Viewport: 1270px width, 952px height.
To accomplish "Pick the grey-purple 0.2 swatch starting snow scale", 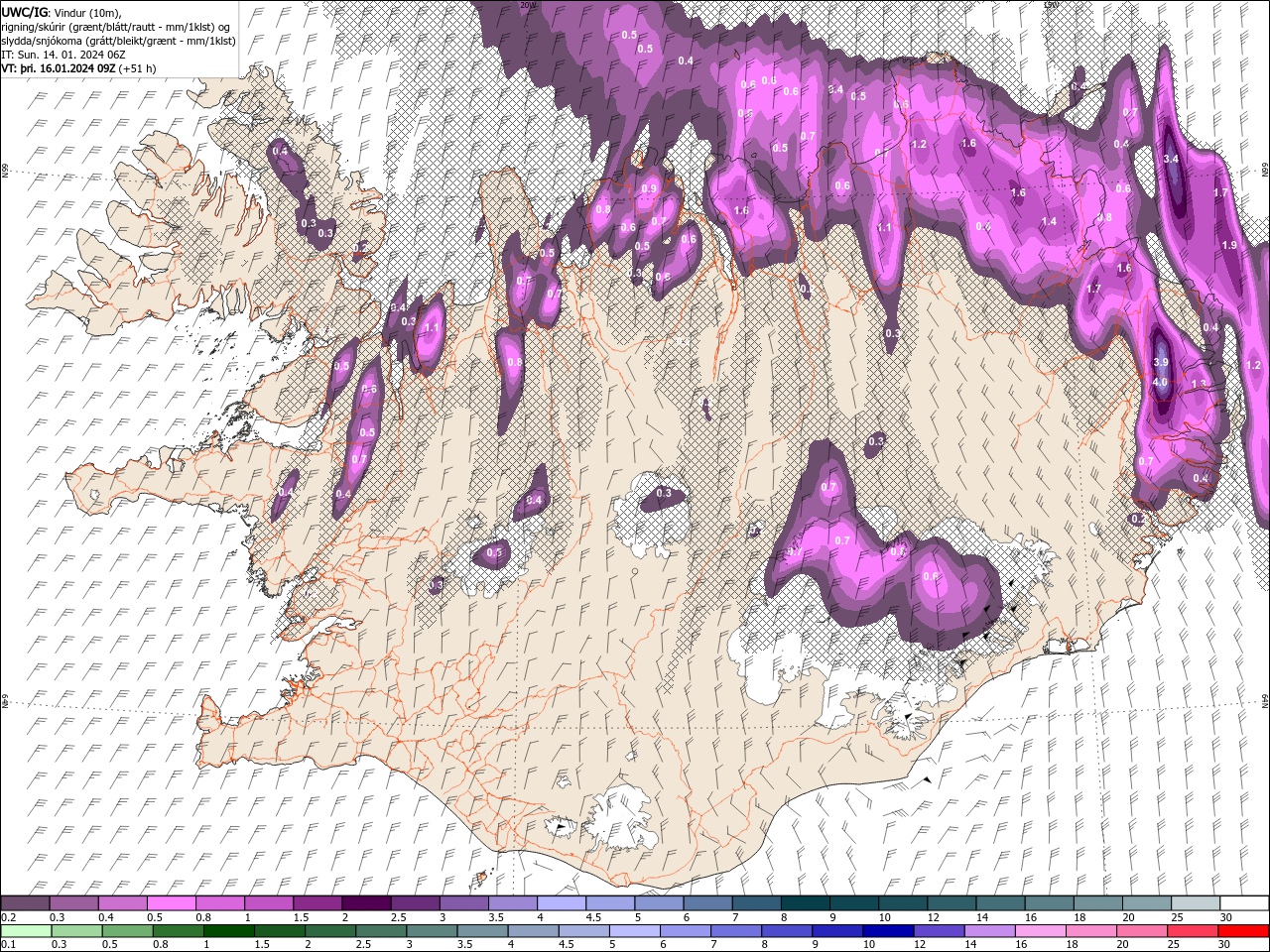I will coord(26,903).
